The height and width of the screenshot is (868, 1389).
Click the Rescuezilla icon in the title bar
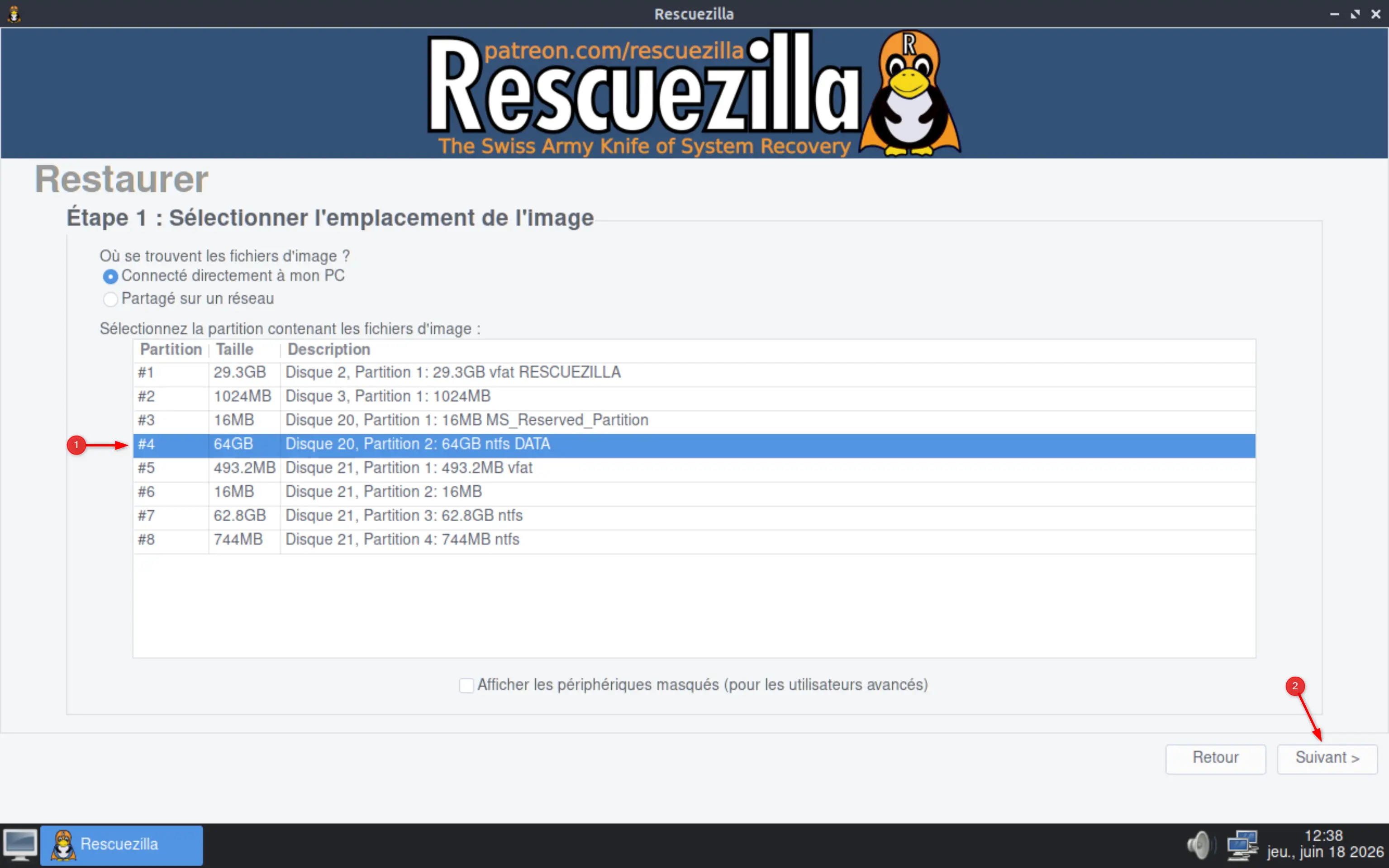[14, 14]
